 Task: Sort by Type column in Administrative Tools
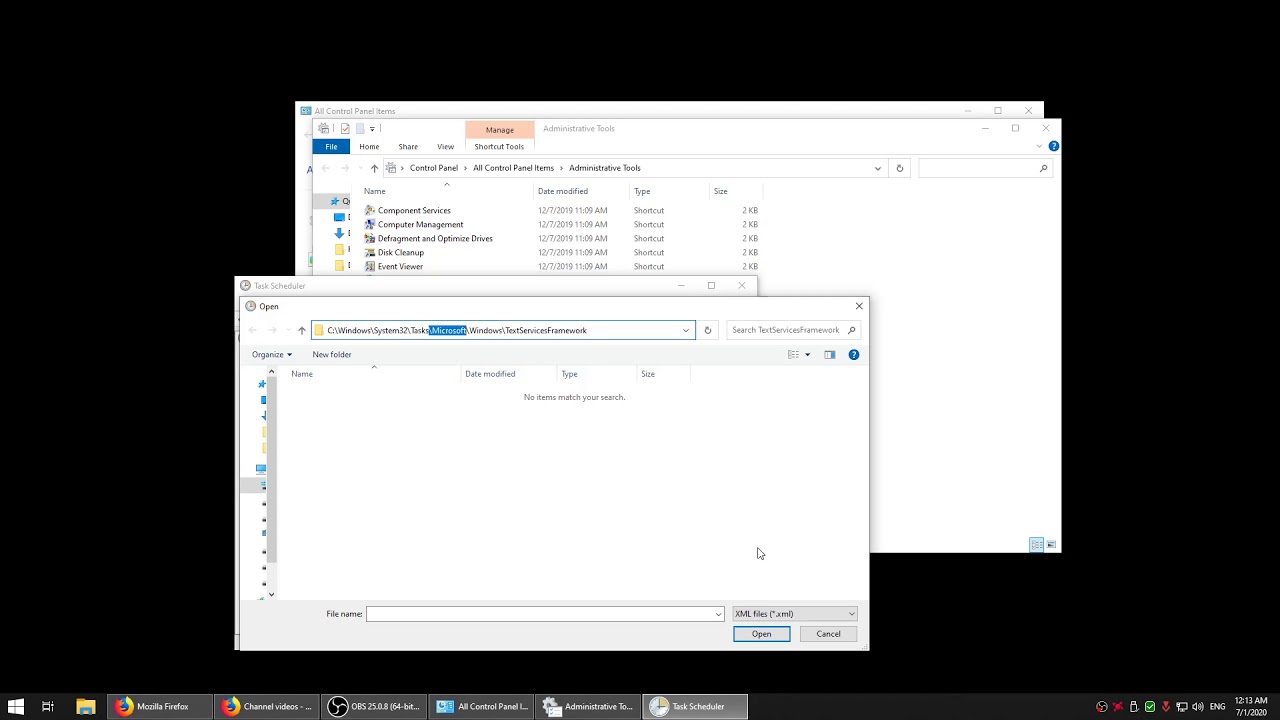642,191
